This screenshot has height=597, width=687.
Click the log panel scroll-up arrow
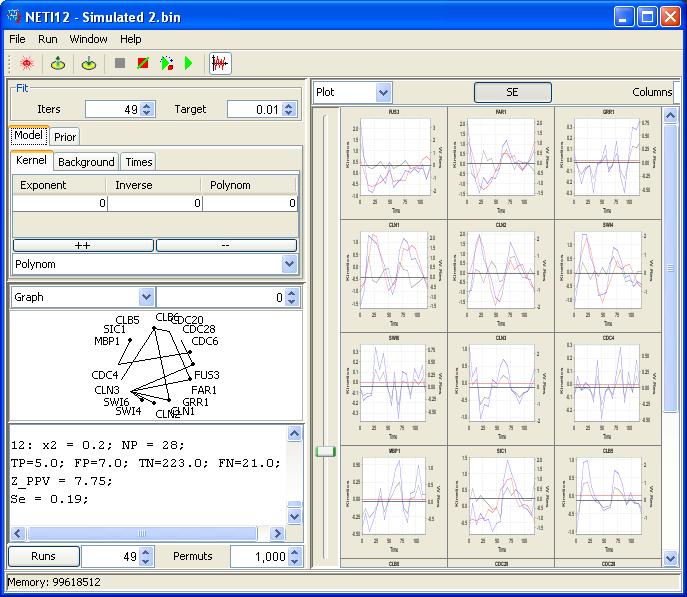[294, 433]
